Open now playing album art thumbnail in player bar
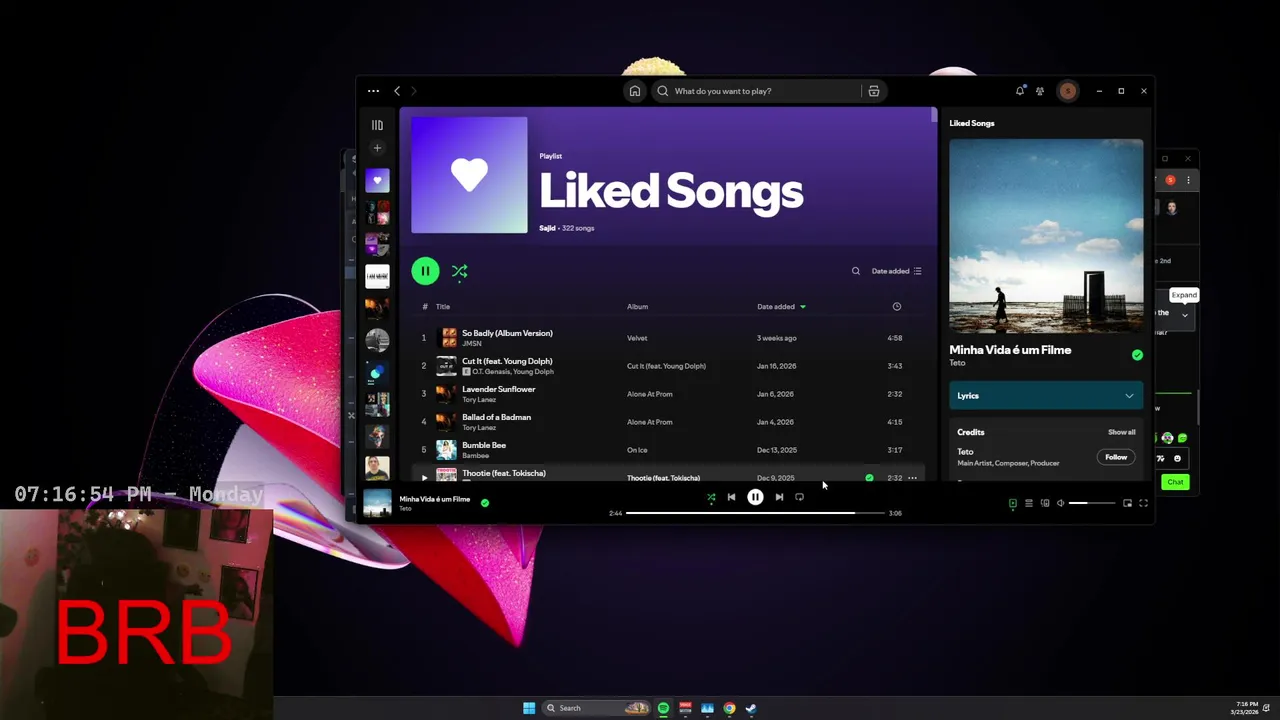The height and width of the screenshot is (720, 1280). (377, 503)
